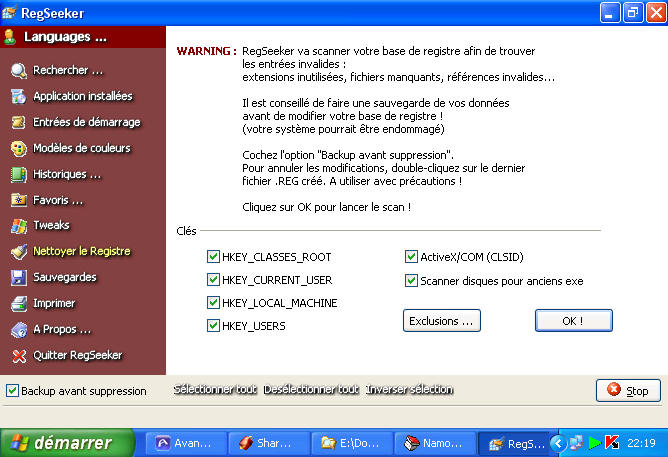Switch to Avan... taskbar window
This screenshot has width=668, height=457.
pos(187,443)
